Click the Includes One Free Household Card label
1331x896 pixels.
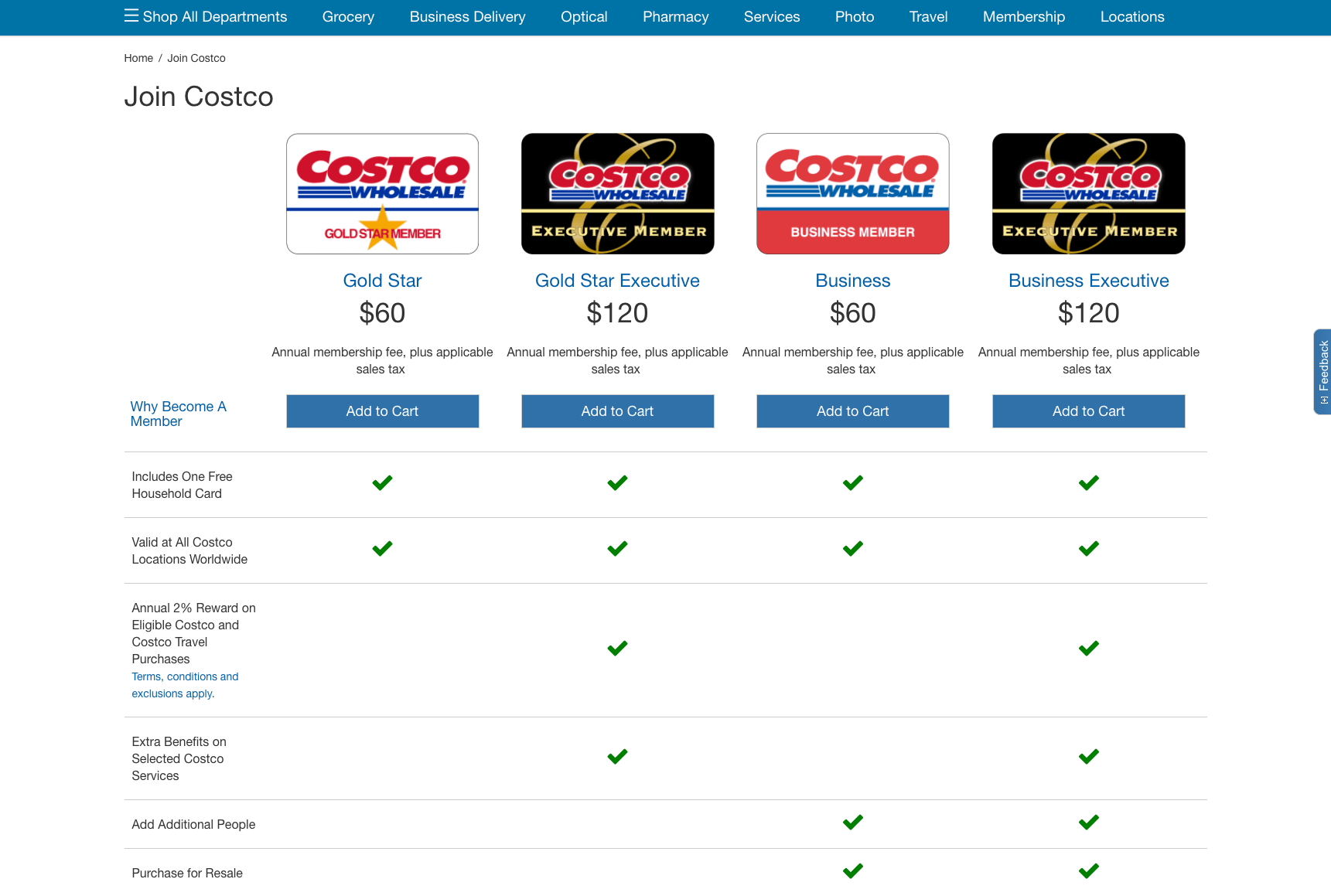(x=182, y=485)
